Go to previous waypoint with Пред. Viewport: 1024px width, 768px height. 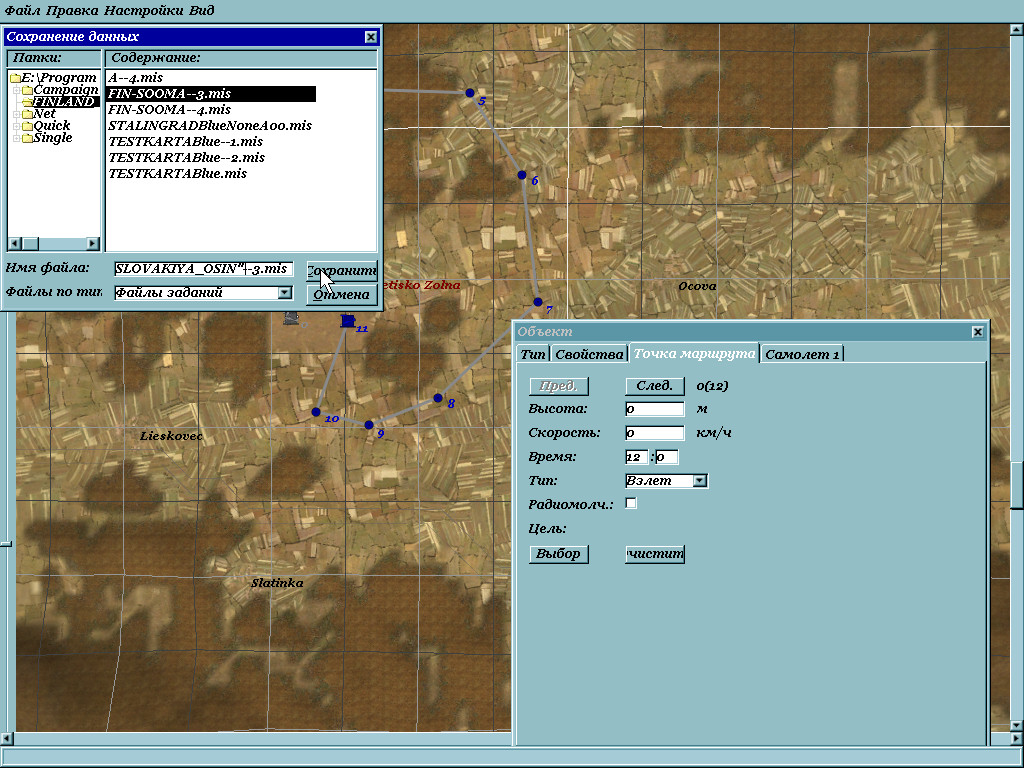pyautogui.click(x=558, y=386)
